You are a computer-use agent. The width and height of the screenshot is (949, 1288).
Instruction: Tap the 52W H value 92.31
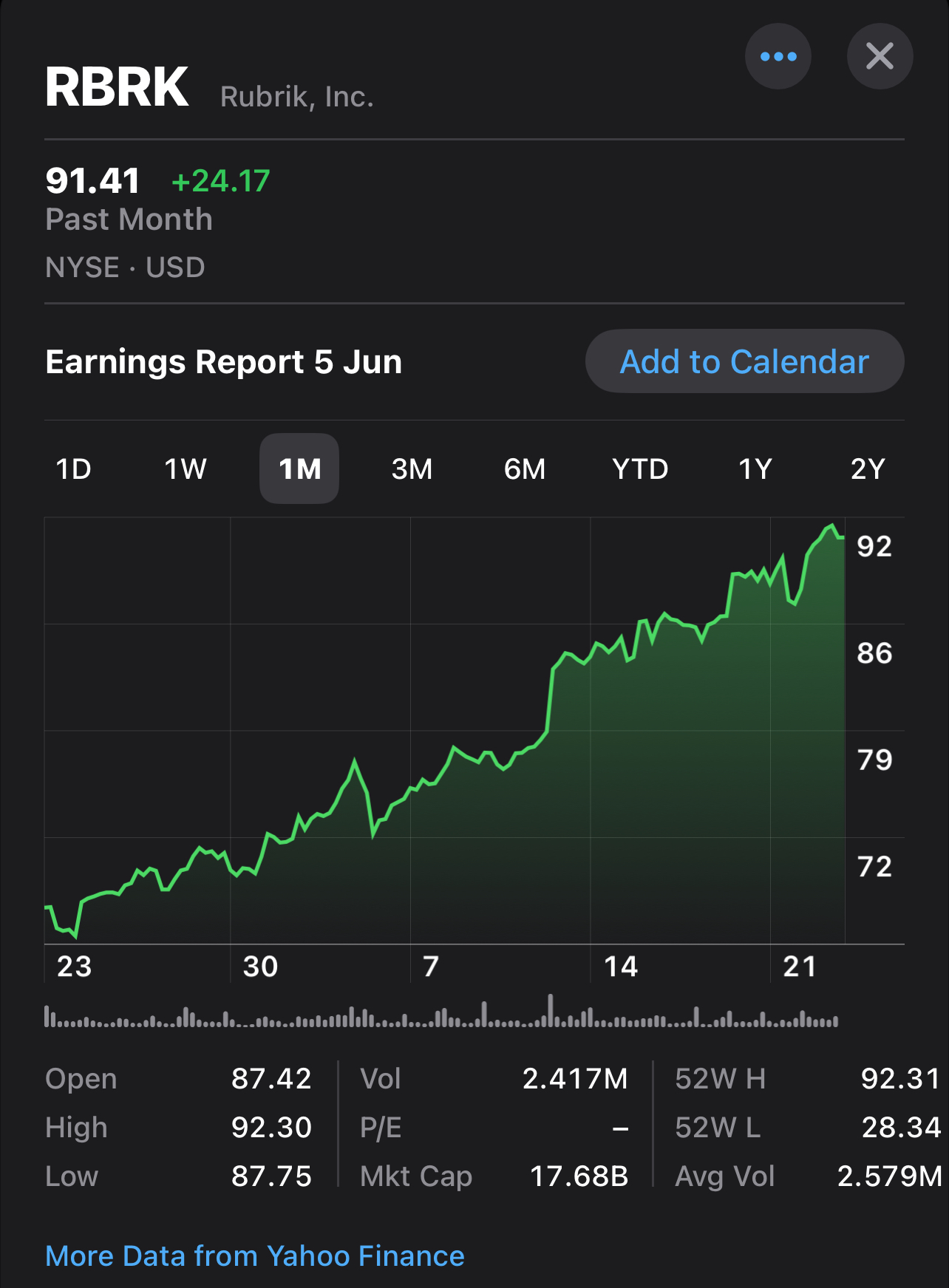(x=901, y=1079)
